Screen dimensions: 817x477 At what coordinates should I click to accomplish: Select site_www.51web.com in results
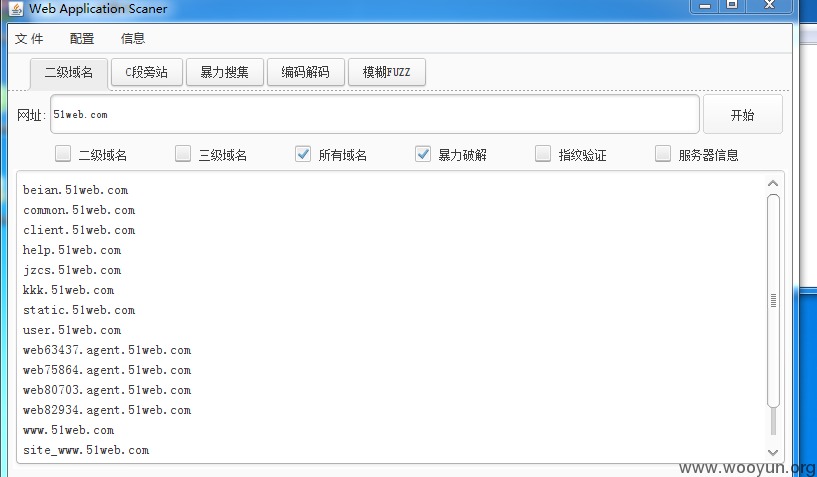point(86,450)
